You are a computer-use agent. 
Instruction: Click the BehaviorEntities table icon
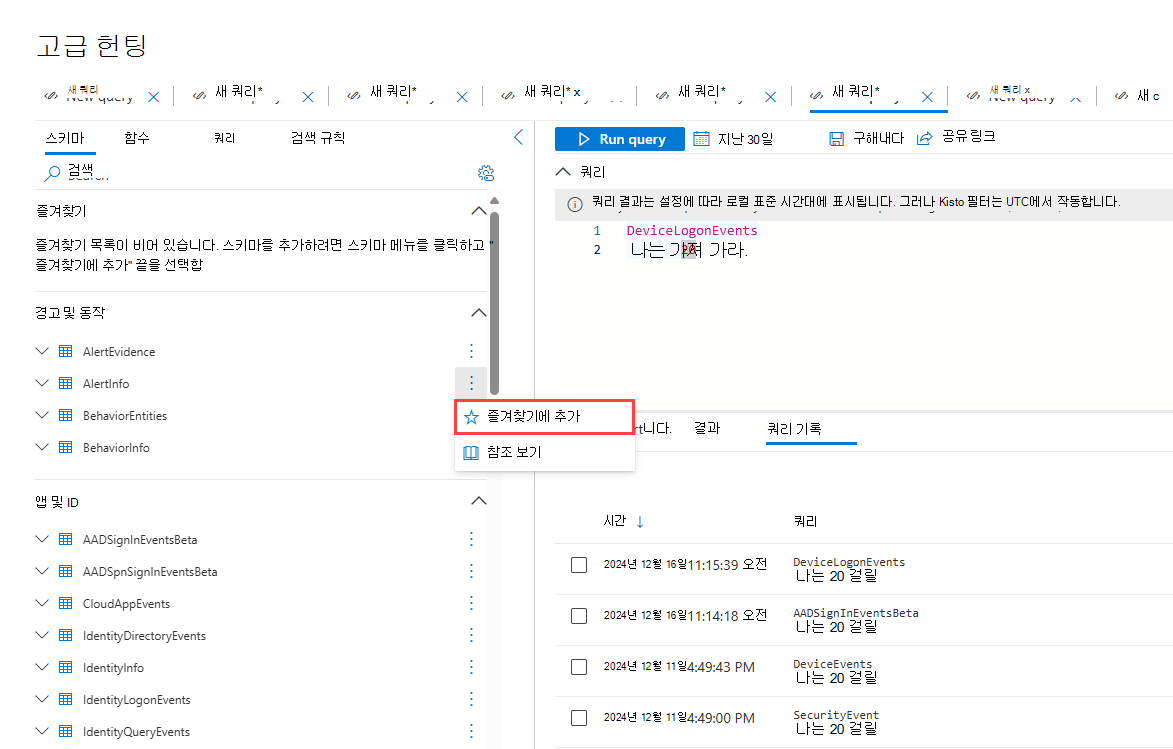click(66, 415)
